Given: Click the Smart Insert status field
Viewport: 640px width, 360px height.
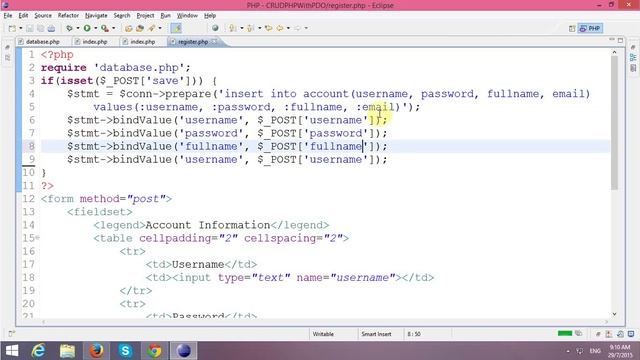Looking at the screenshot, I should point(376,334).
